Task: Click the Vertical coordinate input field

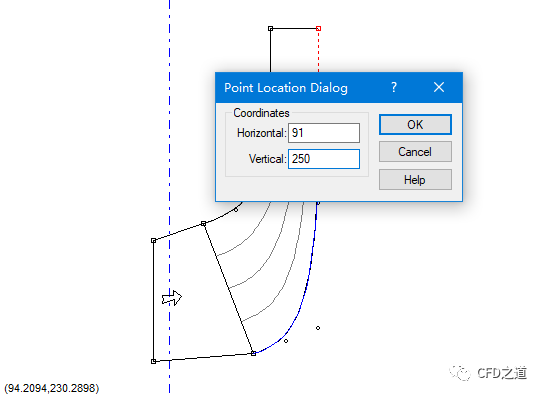Action: (324, 159)
